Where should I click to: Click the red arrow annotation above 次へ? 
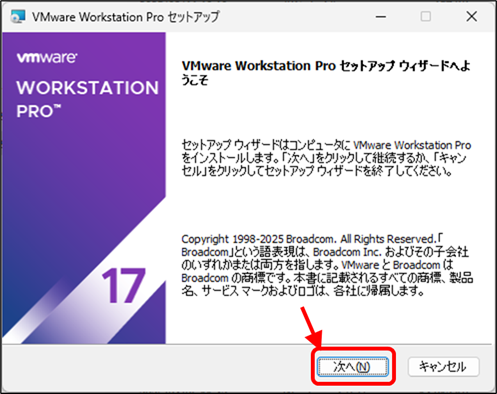pyautogui.click(x=311, y=327)
